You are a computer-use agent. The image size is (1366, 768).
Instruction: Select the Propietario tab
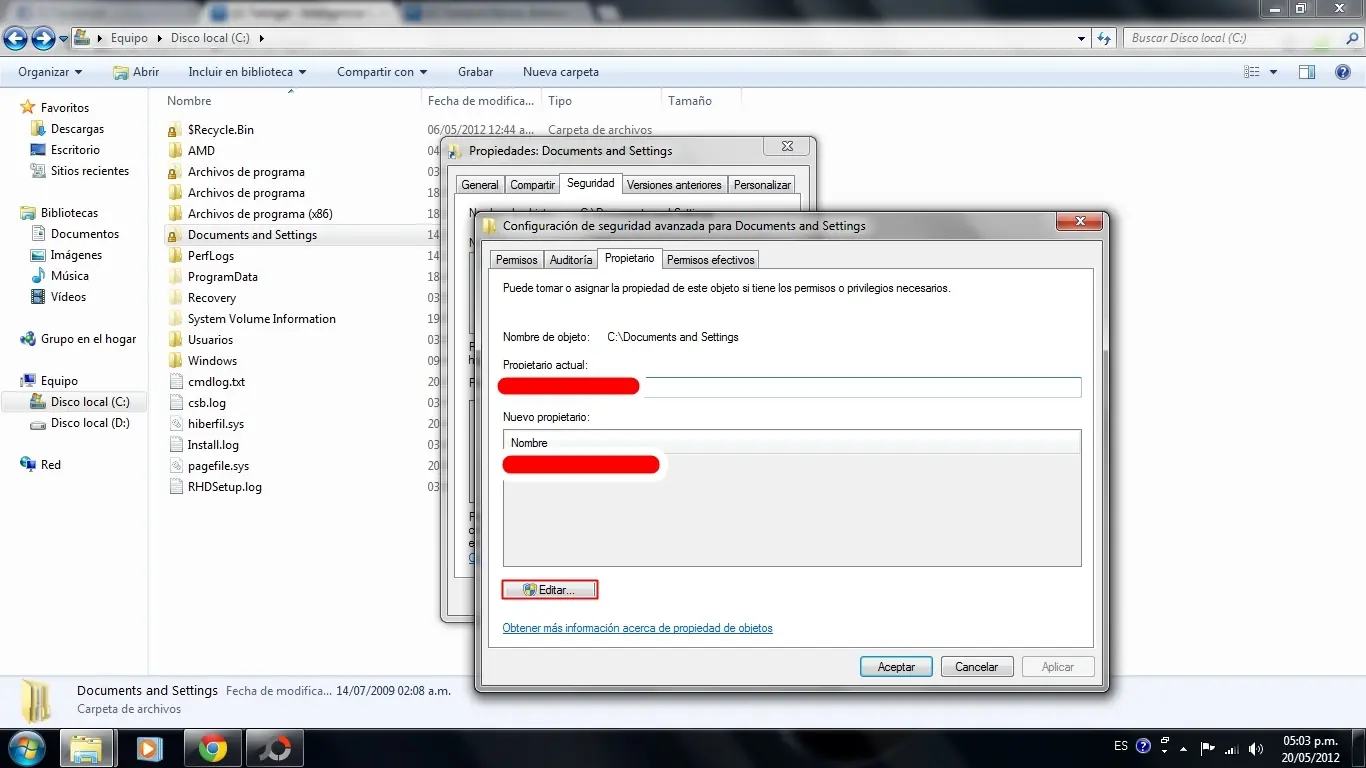pyautogui.click(x=630, y=258)
